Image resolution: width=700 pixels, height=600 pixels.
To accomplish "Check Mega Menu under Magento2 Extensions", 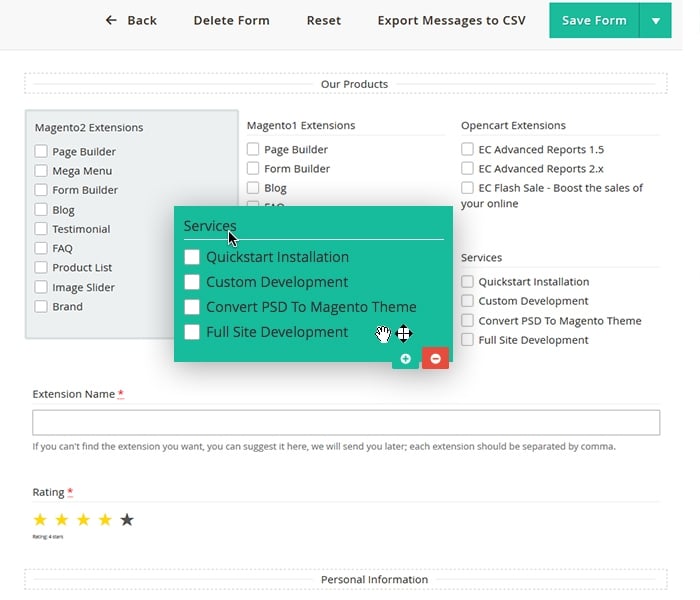I will point(41,171).
